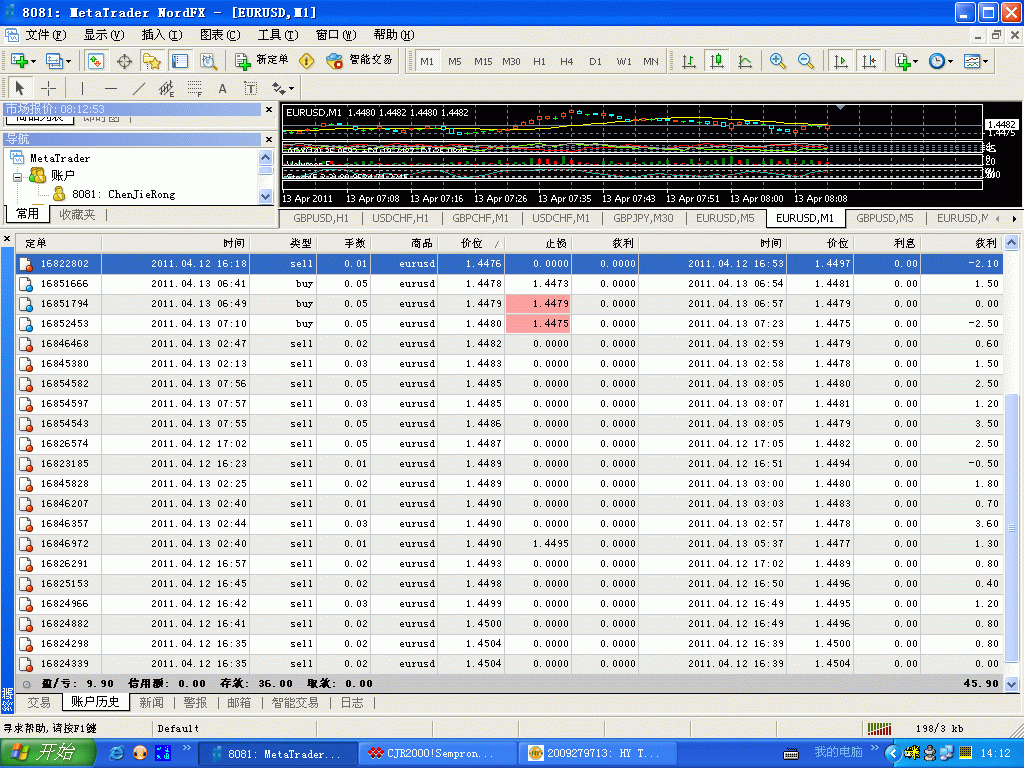Switch to the 交易 terminal tab
The image size is (1024, 768).
pos(39,702)
